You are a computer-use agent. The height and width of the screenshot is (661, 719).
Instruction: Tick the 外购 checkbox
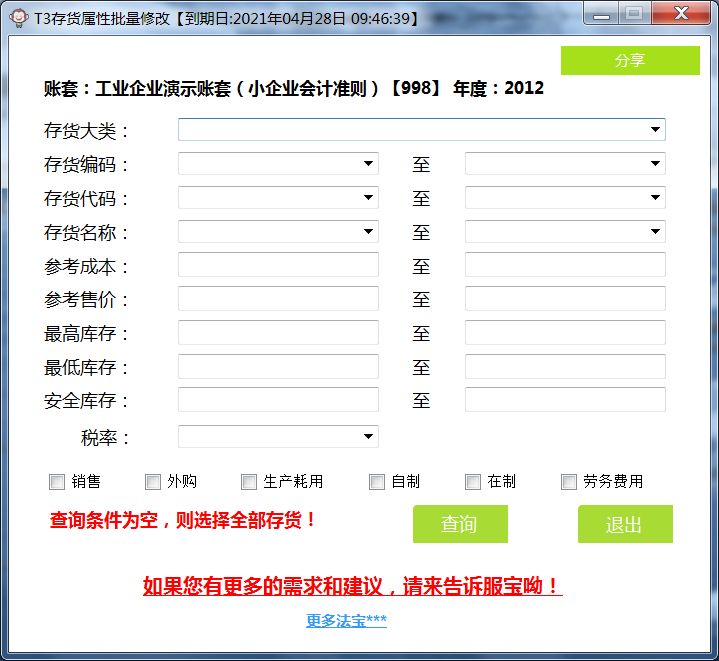click(x=153, y=482)
